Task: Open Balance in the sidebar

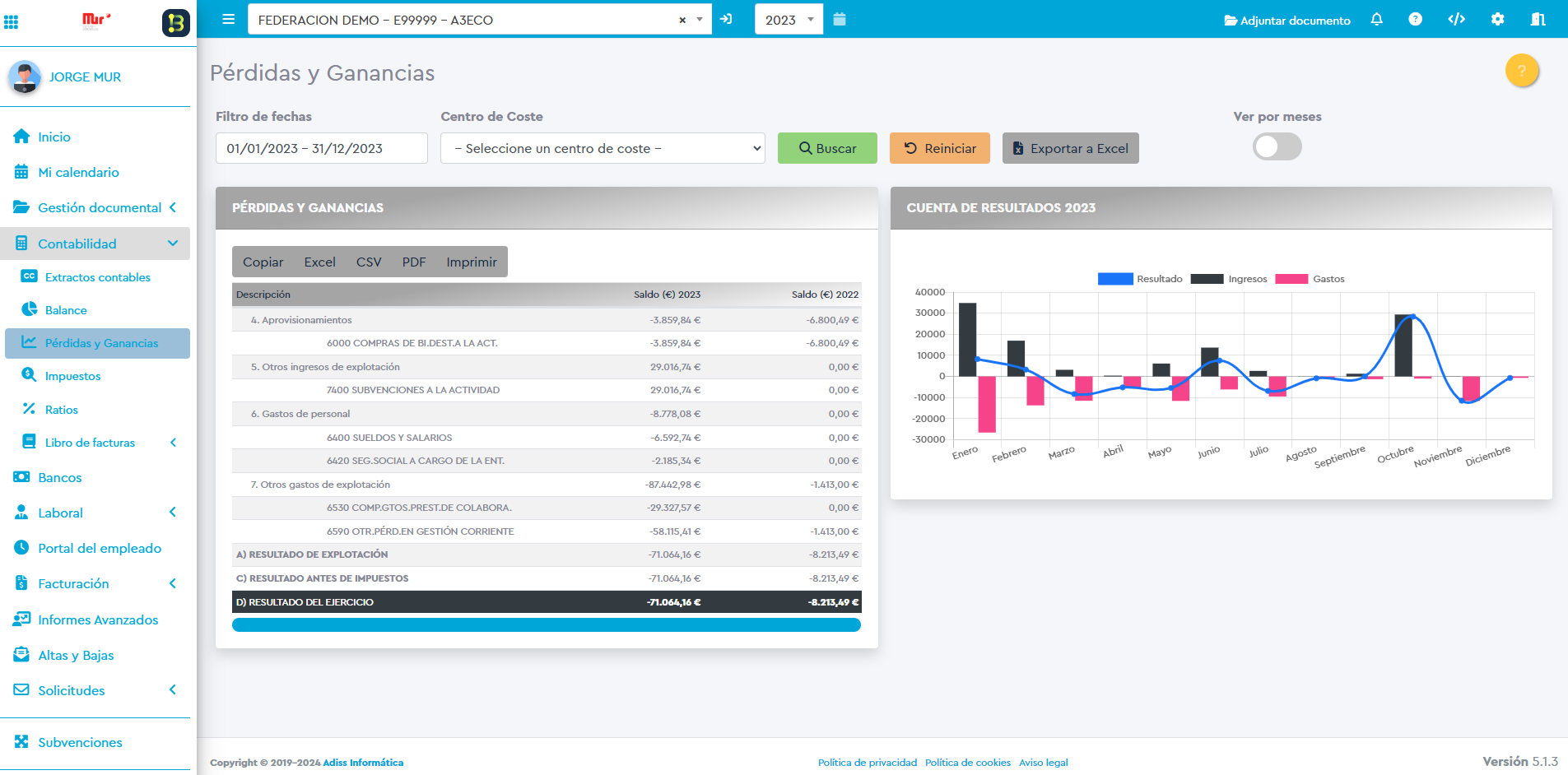Action: (66, 310)
